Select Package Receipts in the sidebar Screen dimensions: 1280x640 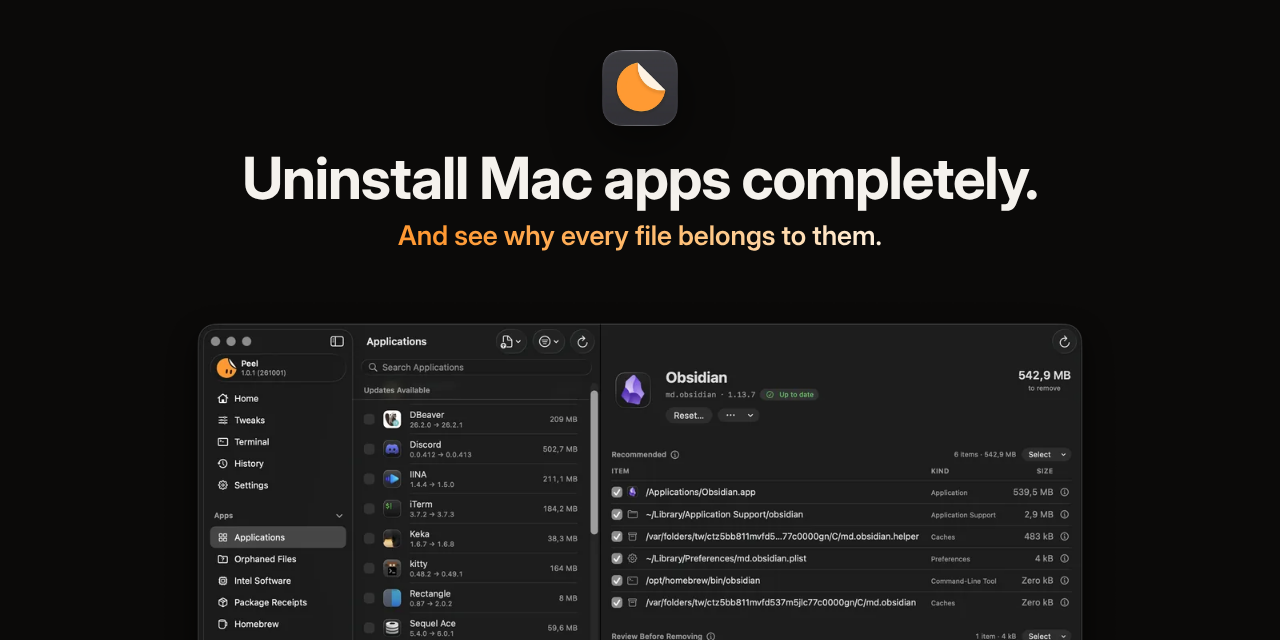(278, 602)
